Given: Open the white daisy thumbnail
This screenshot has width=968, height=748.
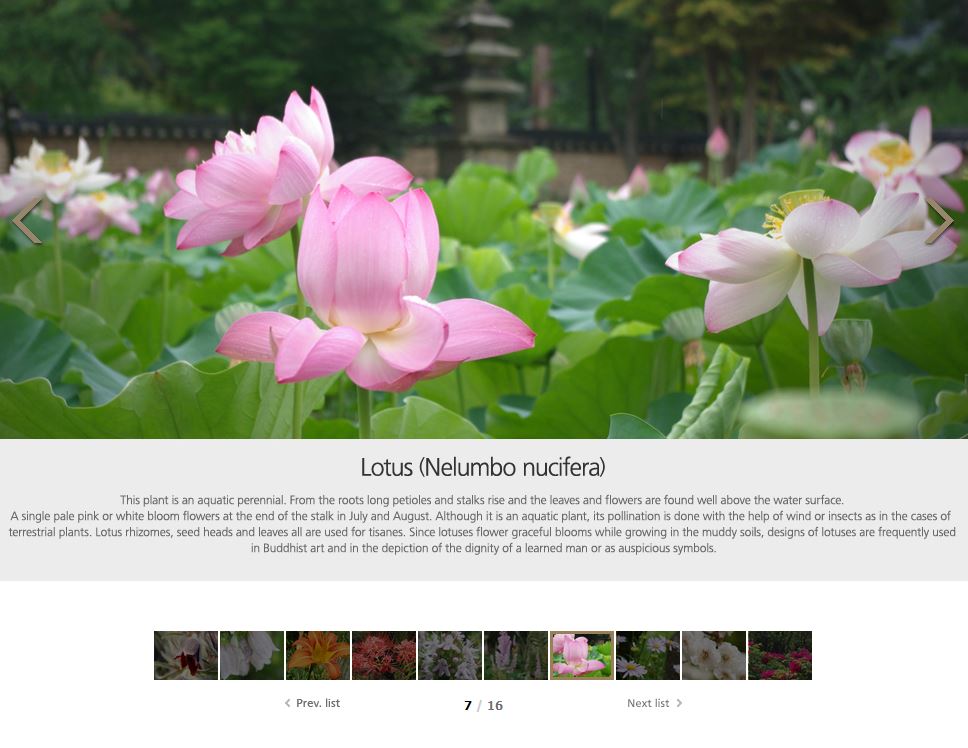Looking at the screenshot, I should [648, 655].
